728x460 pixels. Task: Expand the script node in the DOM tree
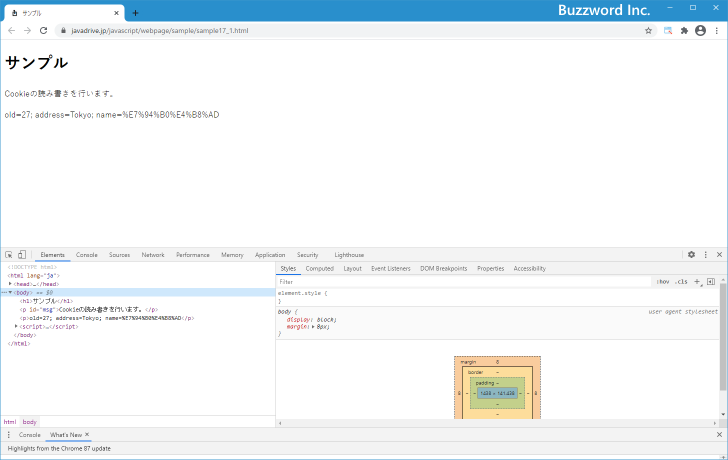[16, 326]
